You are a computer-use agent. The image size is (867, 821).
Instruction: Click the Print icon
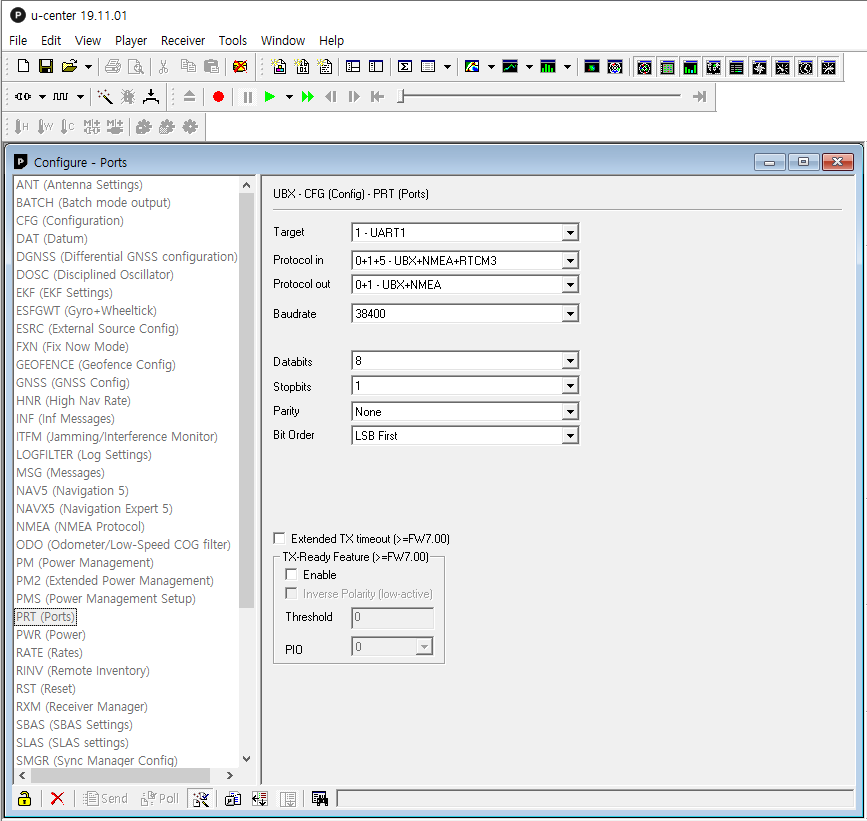click(113, 67)
